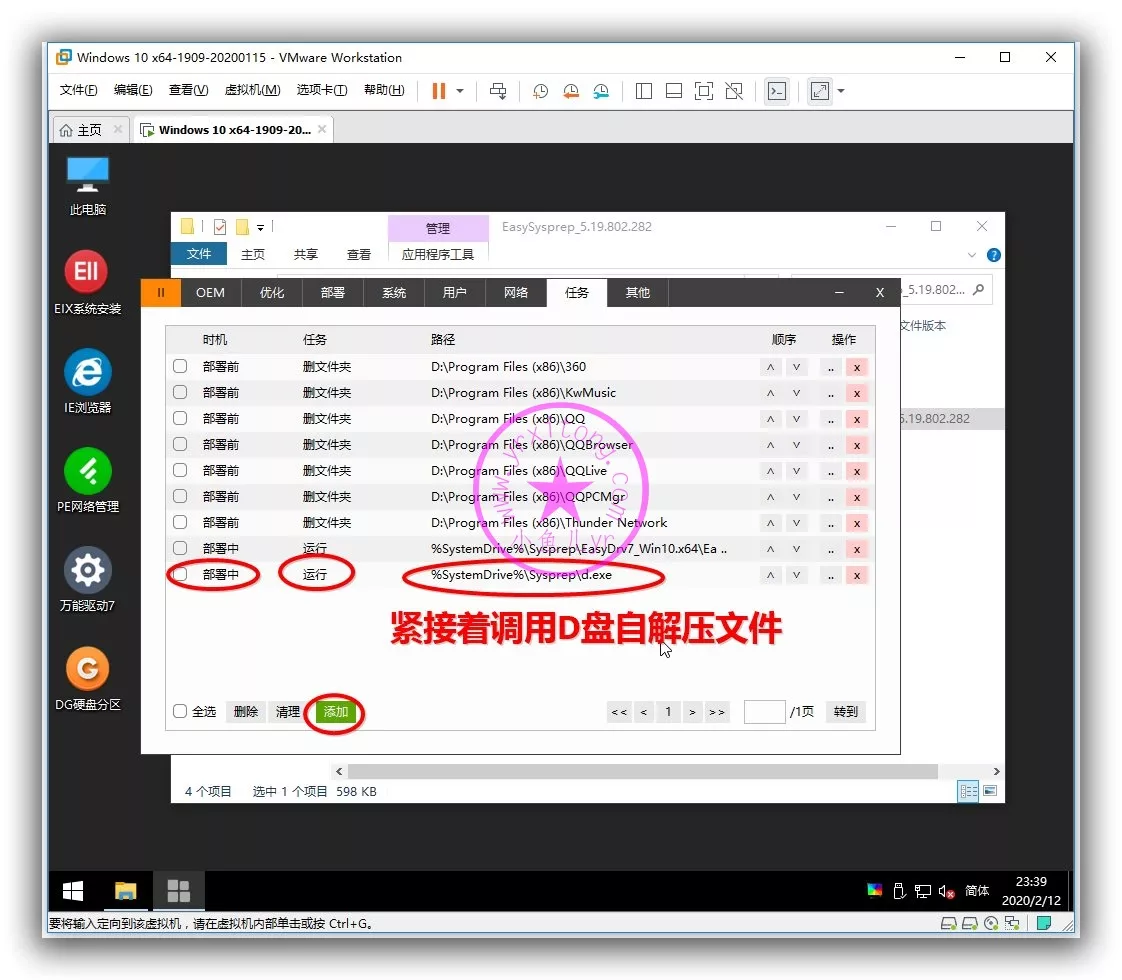Open the IE浏览器 desktop icon
The height and width of the screenshot is (980, 1122).
pyautogui.click(x=87, y=372)
